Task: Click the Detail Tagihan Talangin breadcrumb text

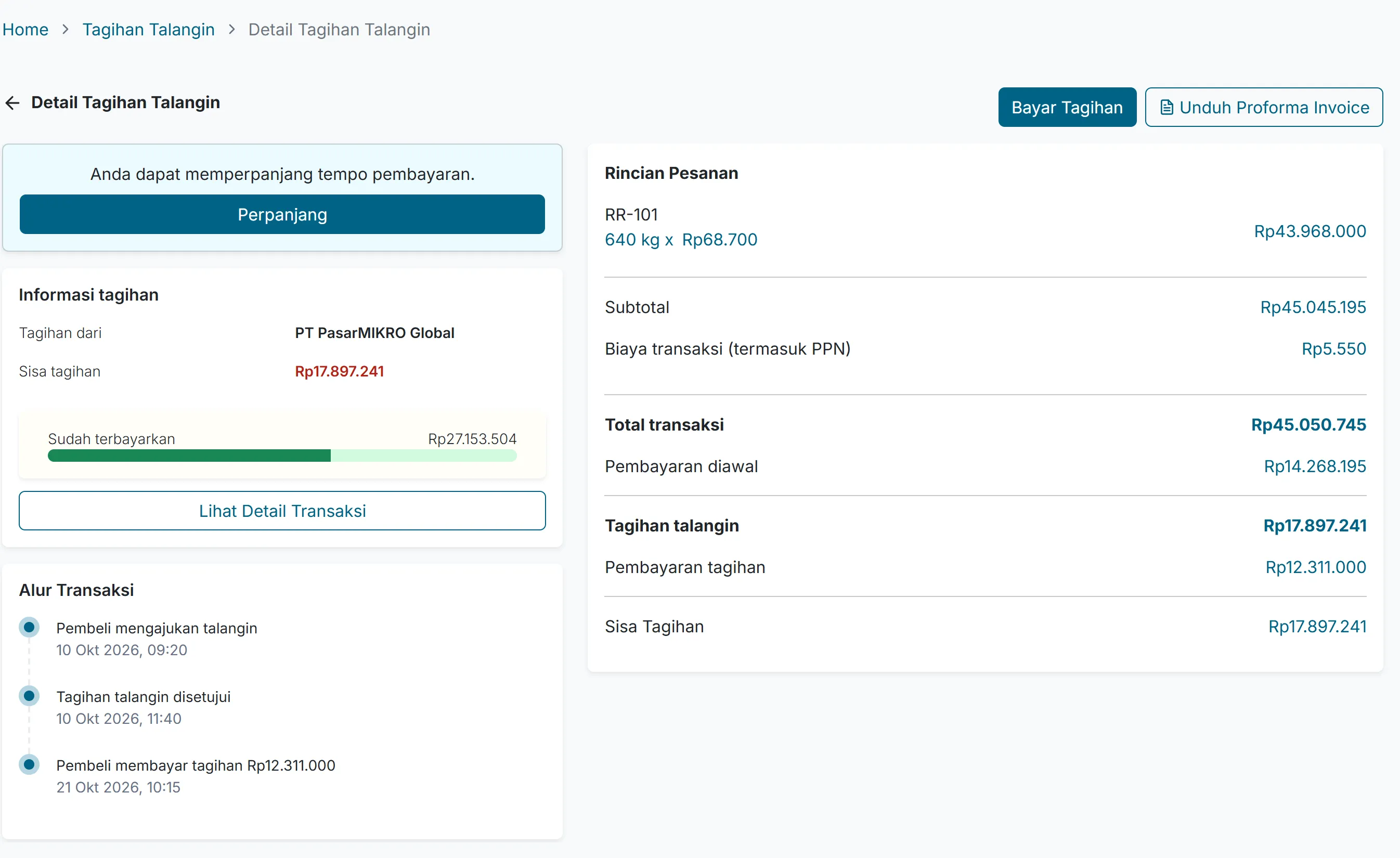Action: pyautogui.click(x=339, y=30)
